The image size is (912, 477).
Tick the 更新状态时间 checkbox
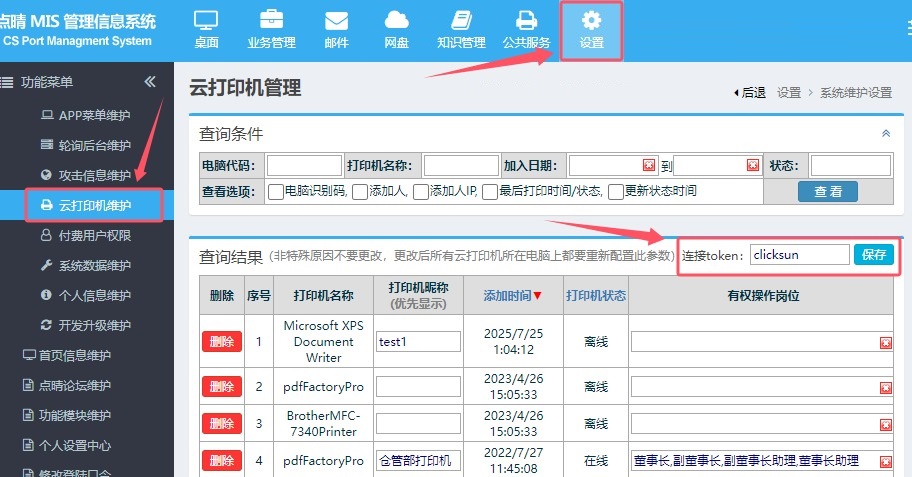616,192
